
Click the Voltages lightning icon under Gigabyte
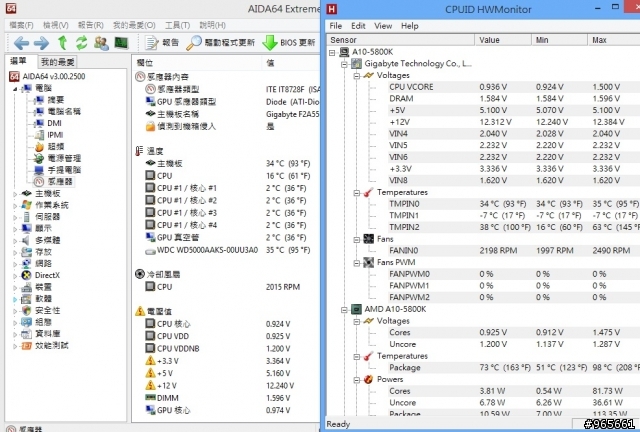tap(369, 76)
